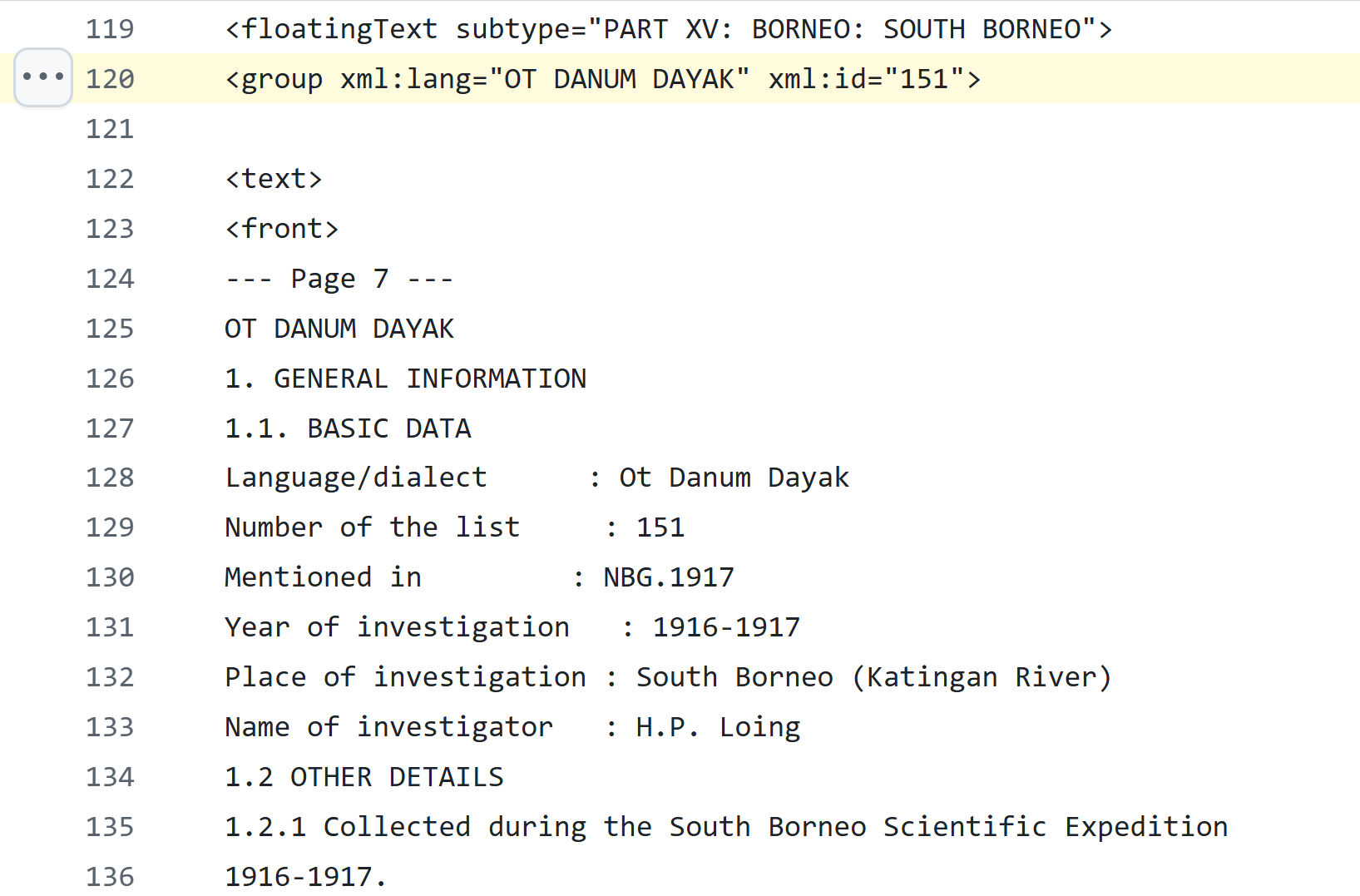Click the 'GENERAL INFORMATION' heading text

pos(430,379)
